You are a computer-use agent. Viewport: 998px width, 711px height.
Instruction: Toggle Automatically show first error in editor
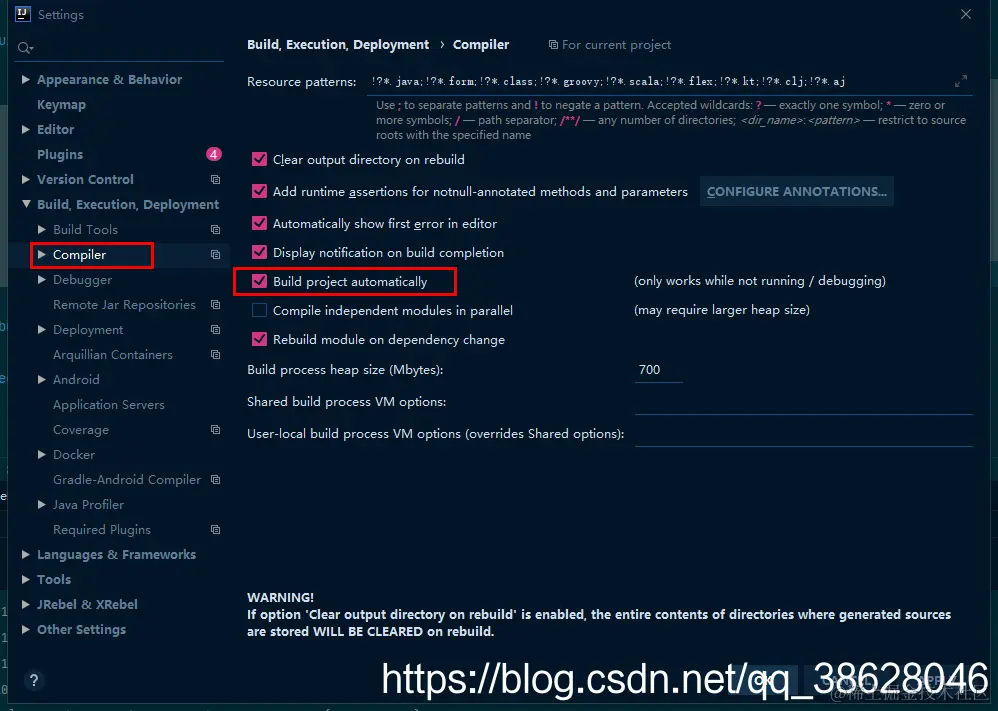[259, 223]
